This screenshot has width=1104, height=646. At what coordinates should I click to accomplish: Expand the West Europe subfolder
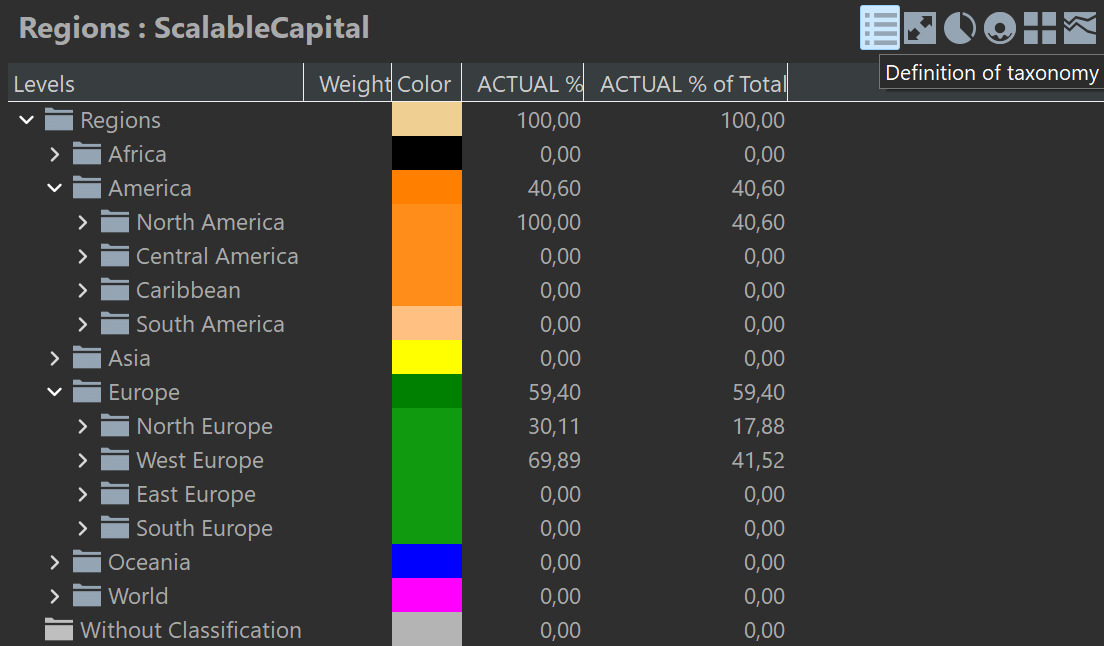(82, 460)
